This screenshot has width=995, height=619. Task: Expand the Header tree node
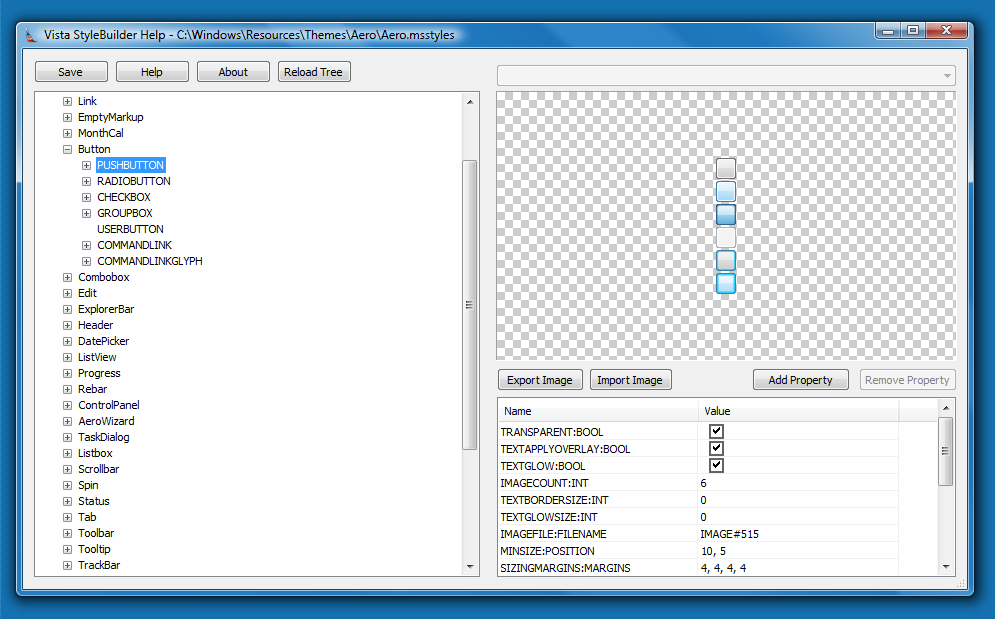click(x=67, y=325)
